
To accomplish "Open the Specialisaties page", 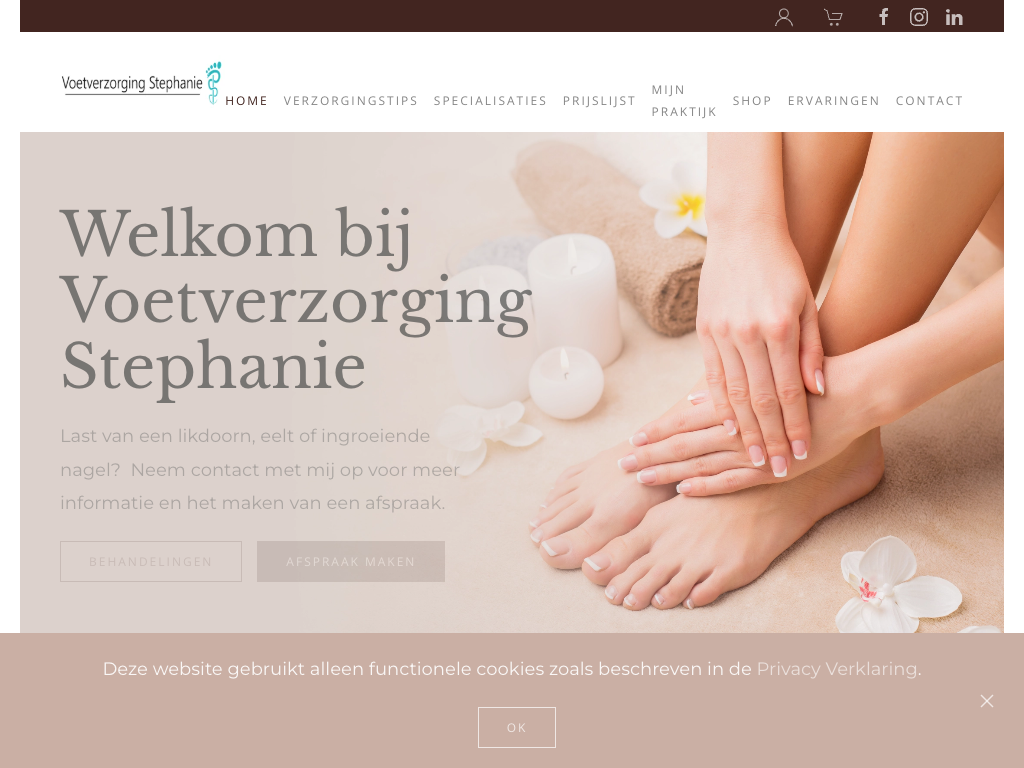I will point(490,101).
